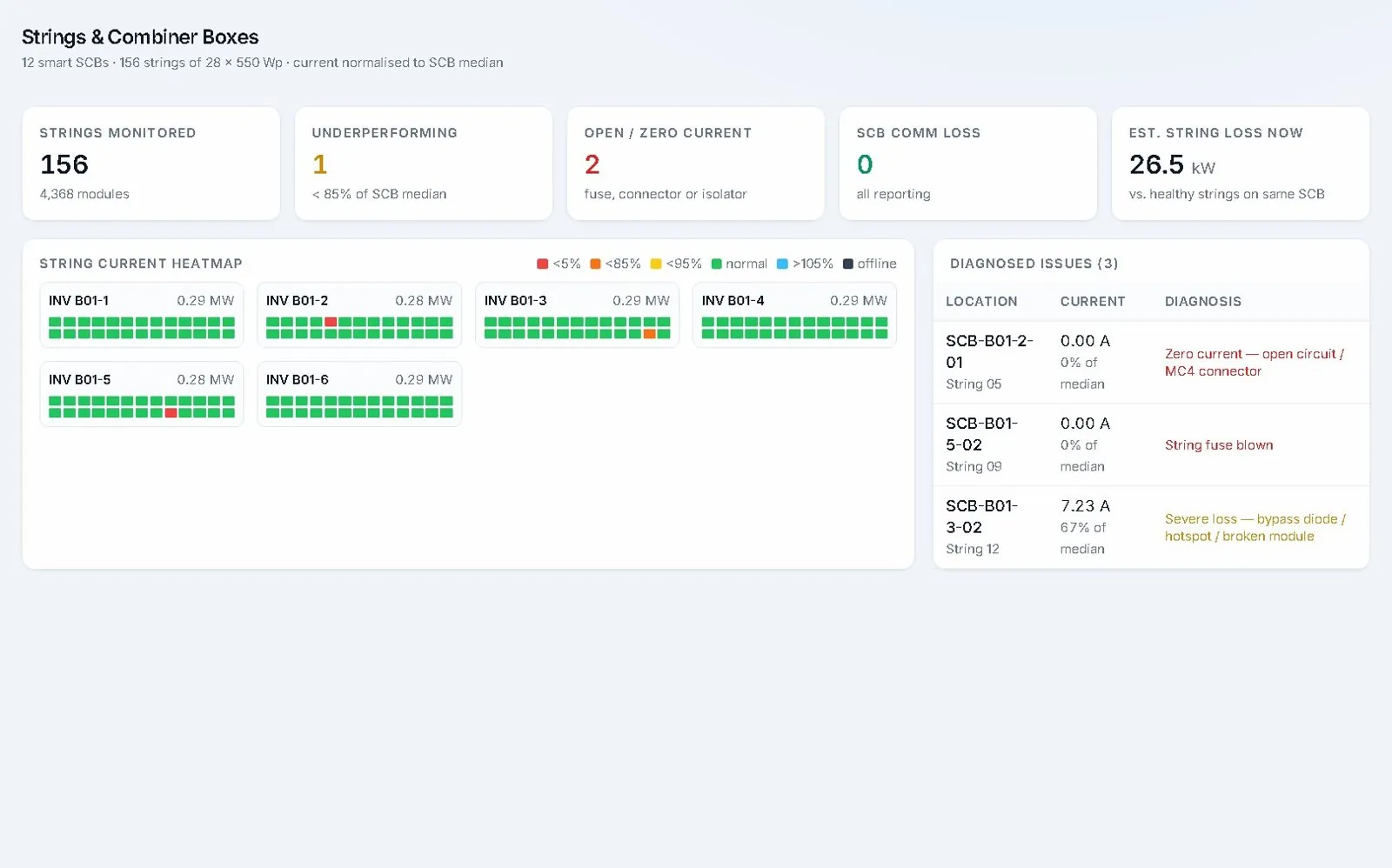
Task: Select the red string cell in INV B01-2
Action: [x=331, y=322]
